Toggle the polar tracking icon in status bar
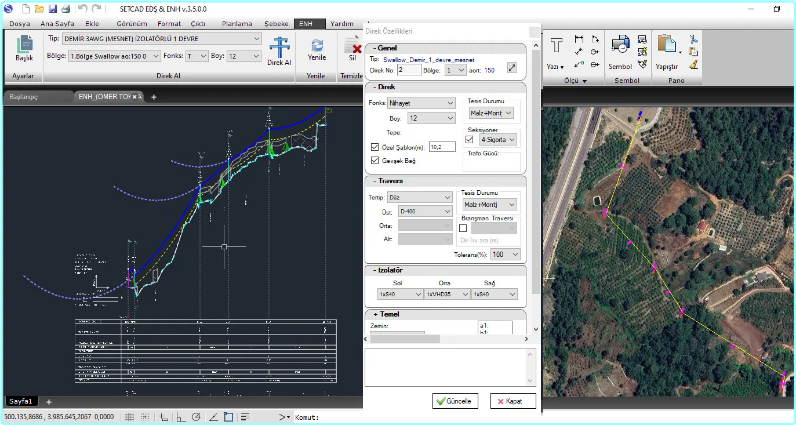This screenshot has height=425, width=796. point(196,417)
